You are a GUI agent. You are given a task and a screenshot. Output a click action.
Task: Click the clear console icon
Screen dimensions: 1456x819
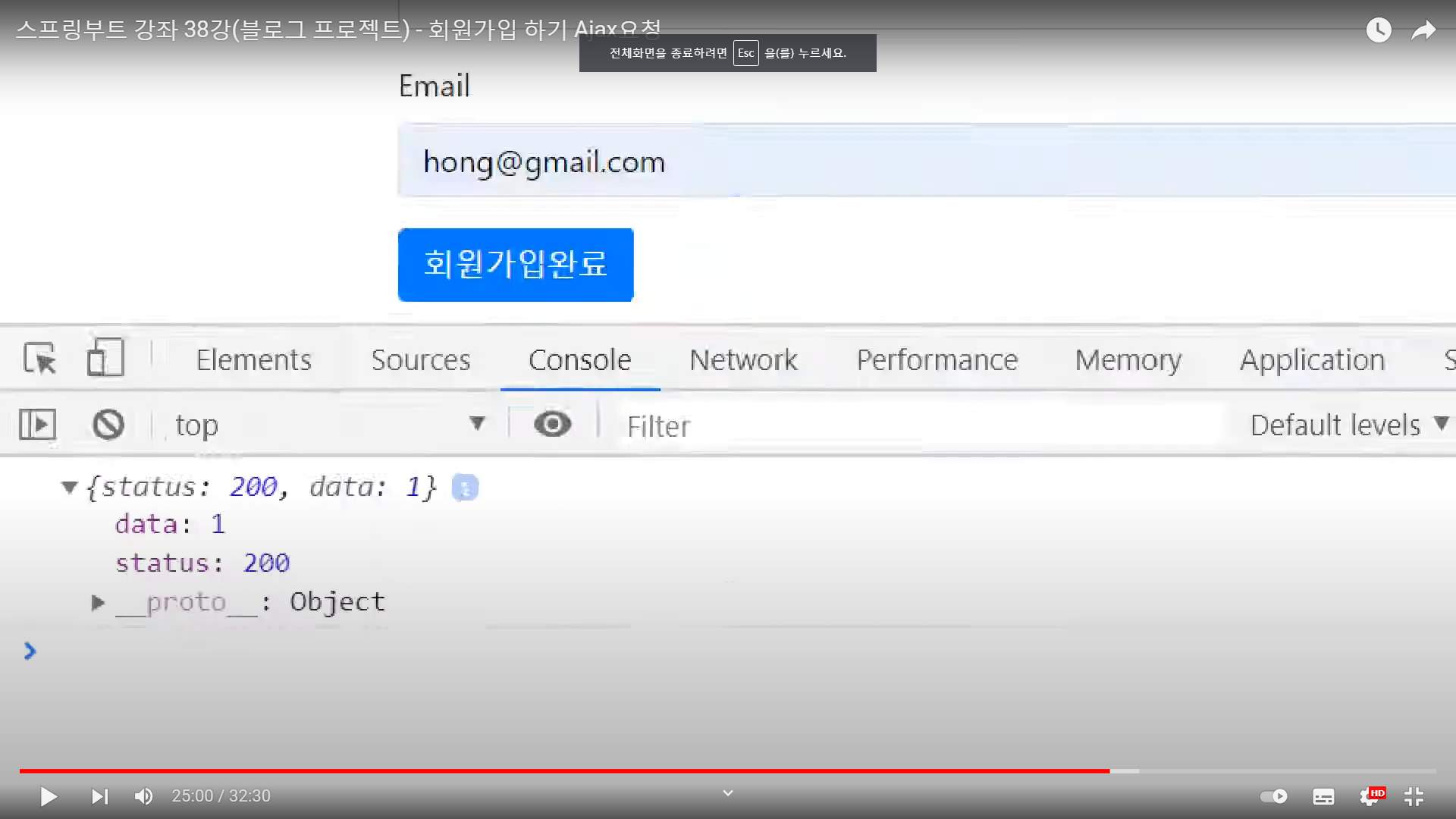108,425
